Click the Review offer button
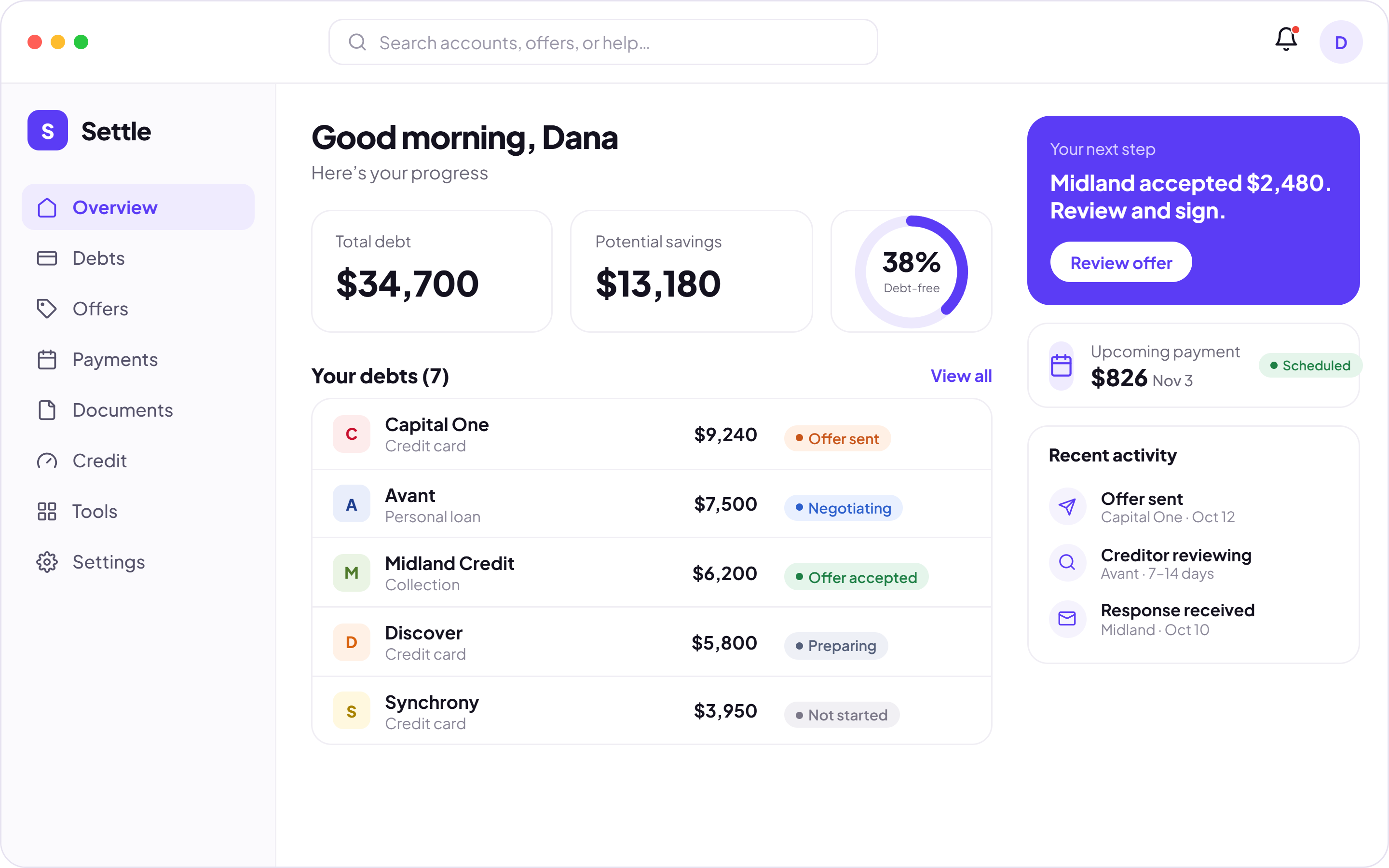Image resolution: width=1389 pixels, height=868 pixels. [1121, 262]
